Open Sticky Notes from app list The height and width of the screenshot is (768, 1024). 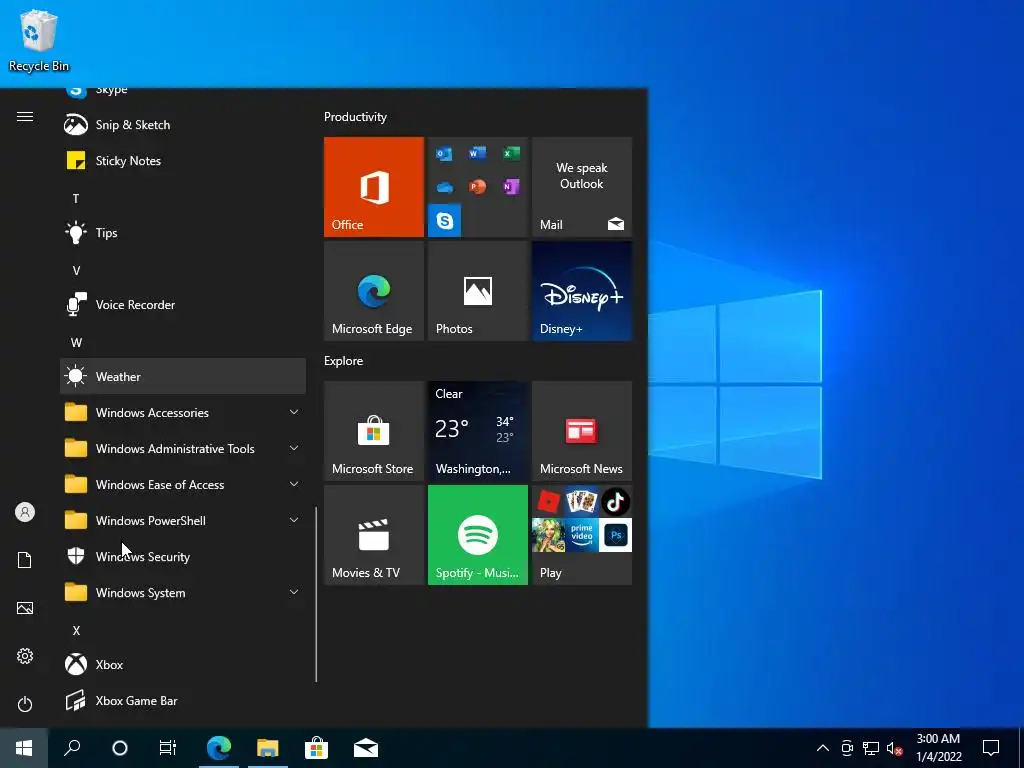(x=183, y=161)
